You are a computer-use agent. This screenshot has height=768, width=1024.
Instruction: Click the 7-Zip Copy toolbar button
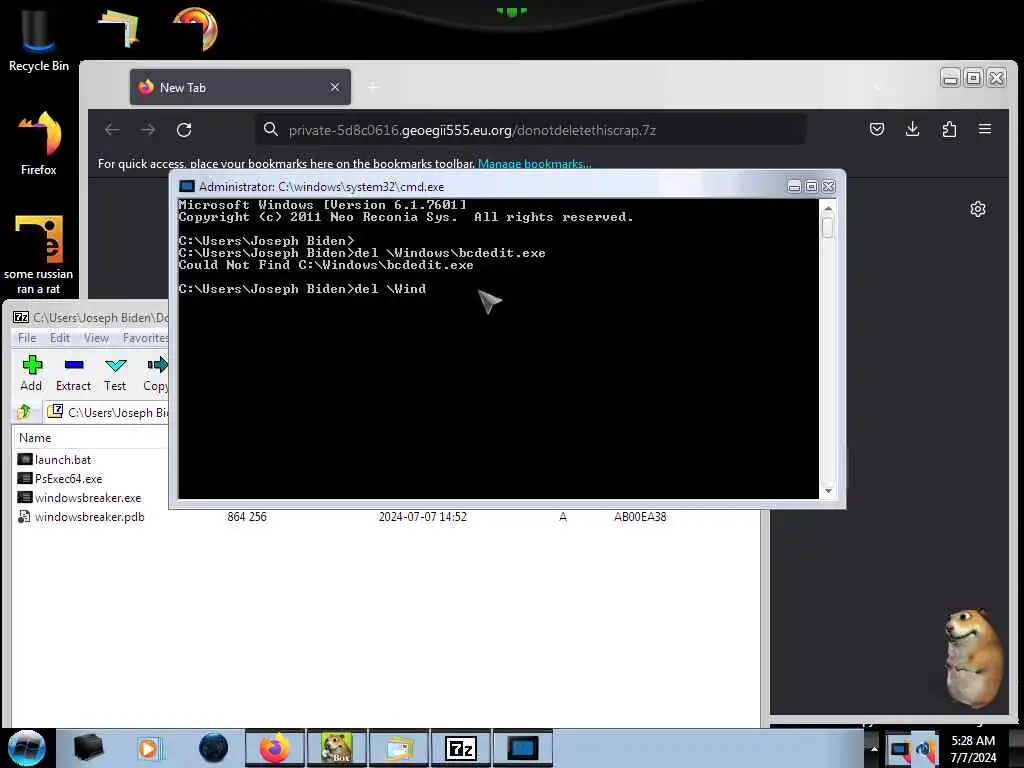click(x=156, y=374)
